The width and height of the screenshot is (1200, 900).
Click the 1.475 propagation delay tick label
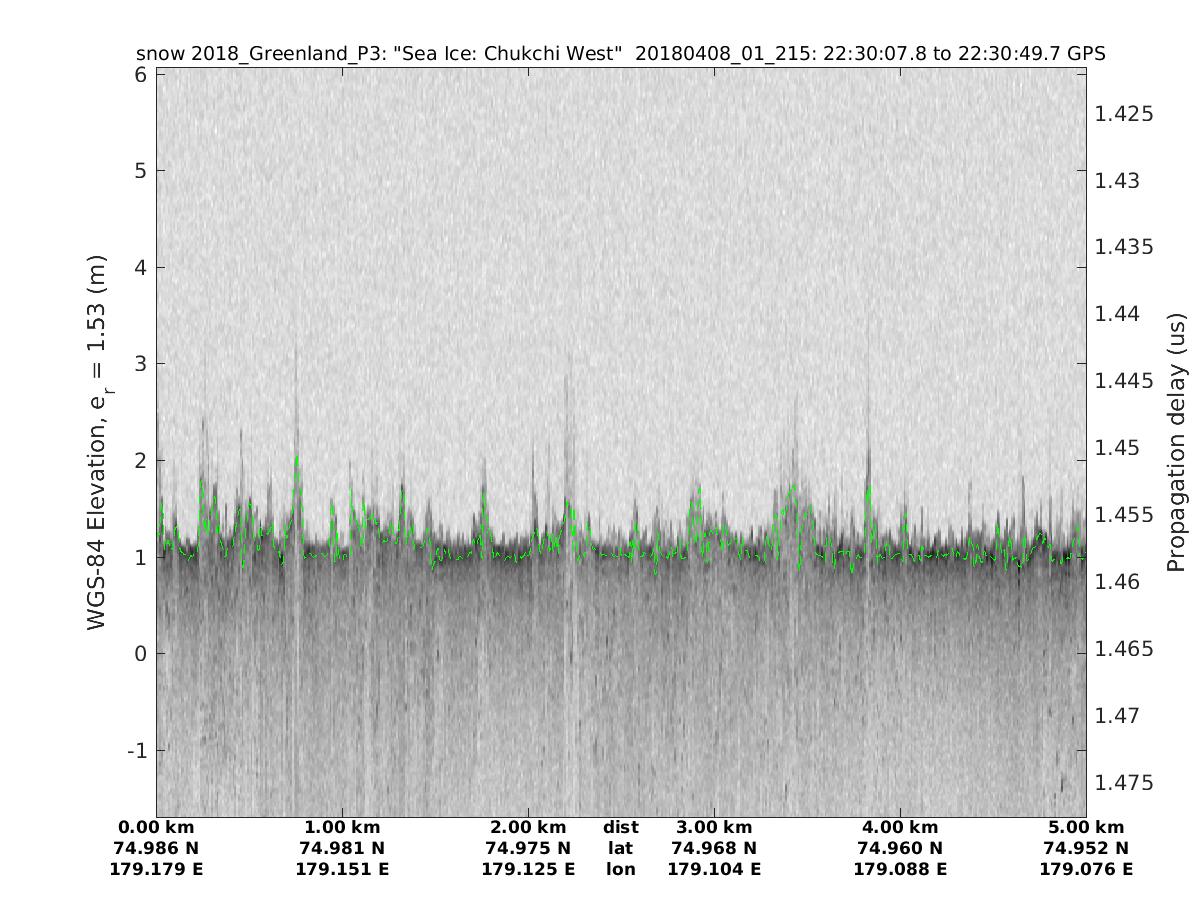click(1125, 782)
